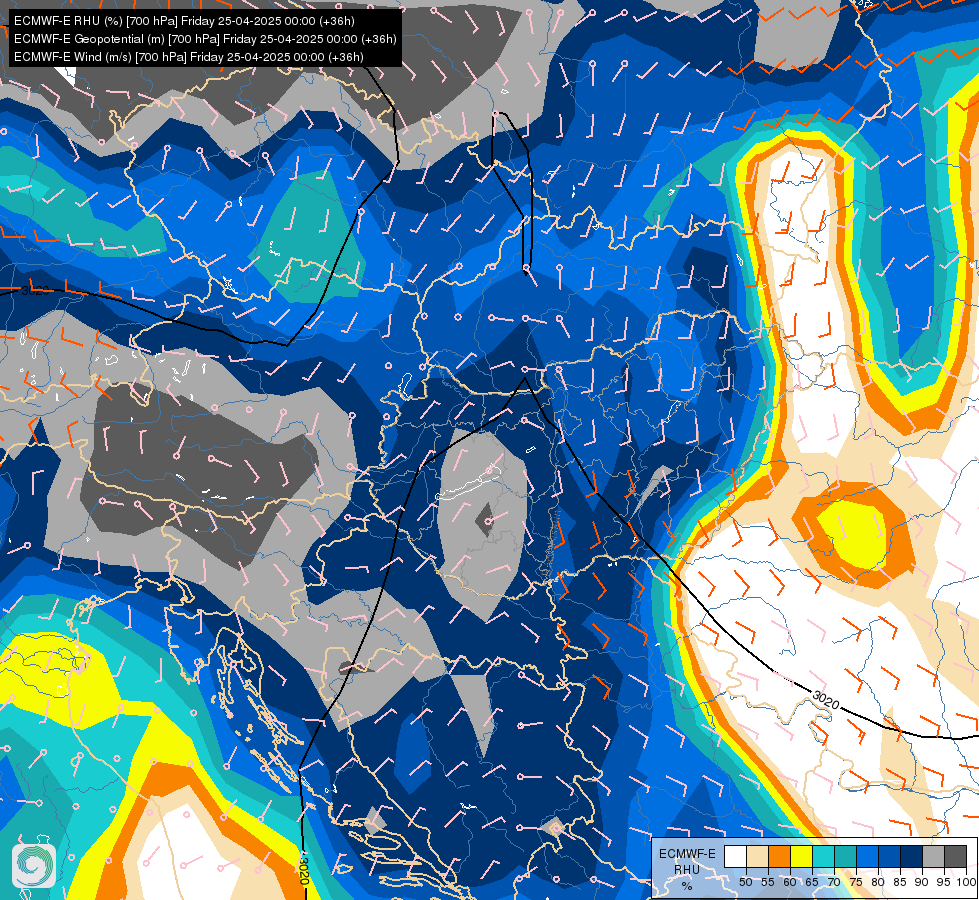Image resolution: width=979 pixels, height=900 pixels.
Task: Pick the orange 55–60 legend swatch
Action: 779,856
